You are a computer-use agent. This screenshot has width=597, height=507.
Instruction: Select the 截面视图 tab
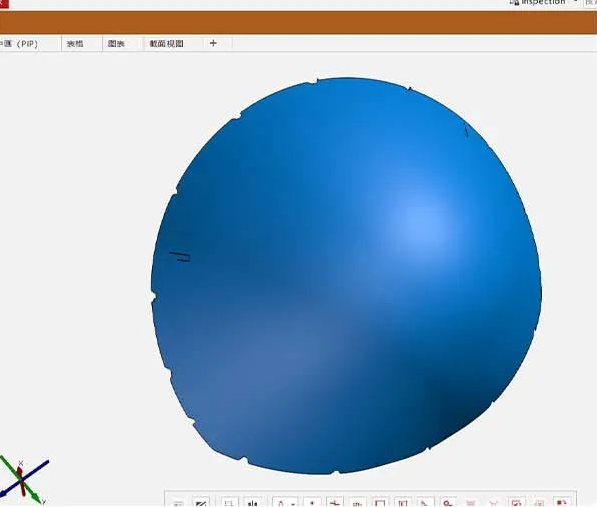(x=166, y=44)
